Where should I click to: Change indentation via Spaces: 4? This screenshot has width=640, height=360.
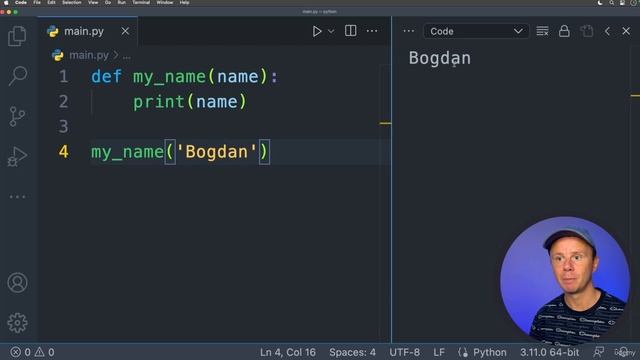(x=352, y=352)
